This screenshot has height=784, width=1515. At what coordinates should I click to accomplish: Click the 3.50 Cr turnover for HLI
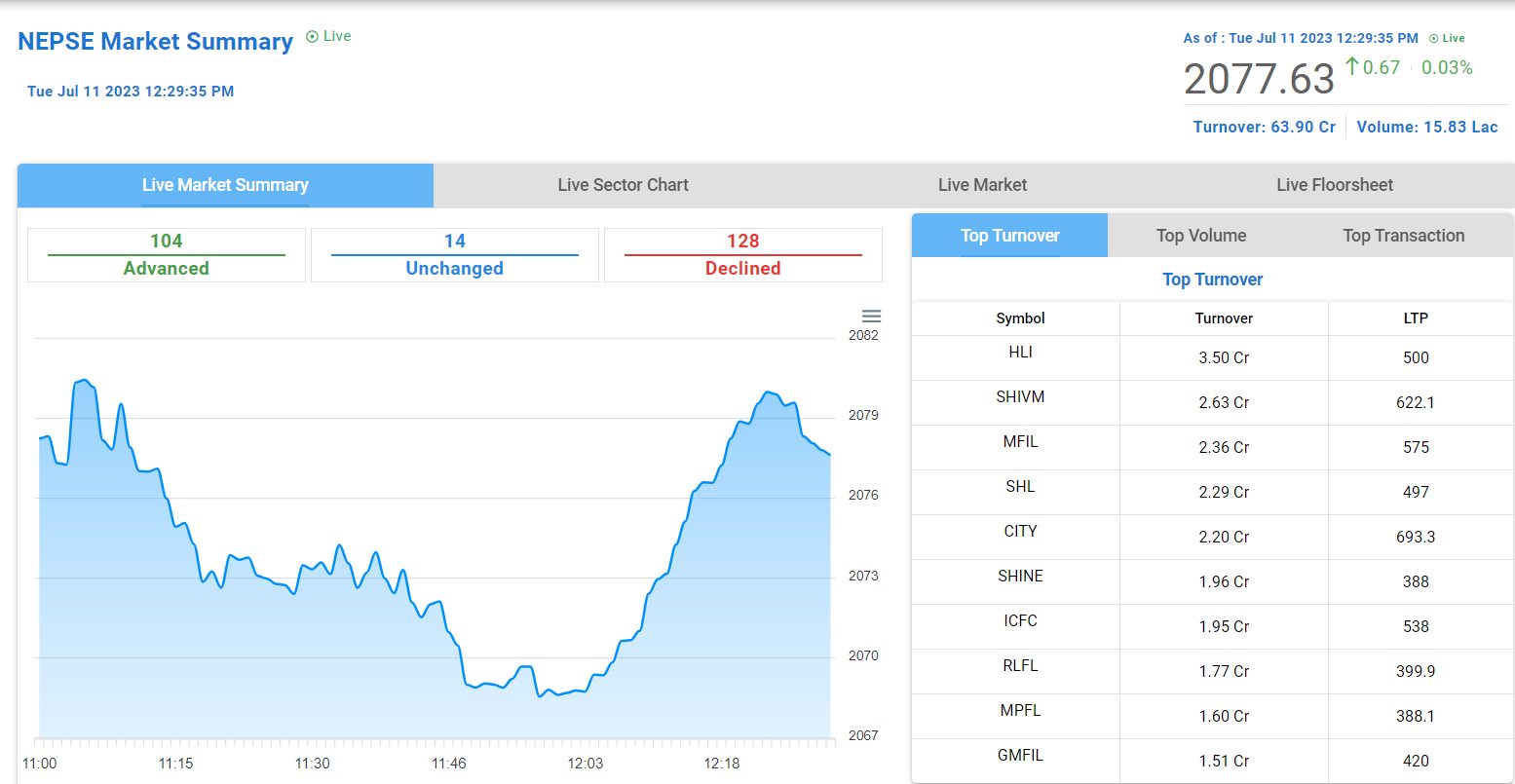1224,357
